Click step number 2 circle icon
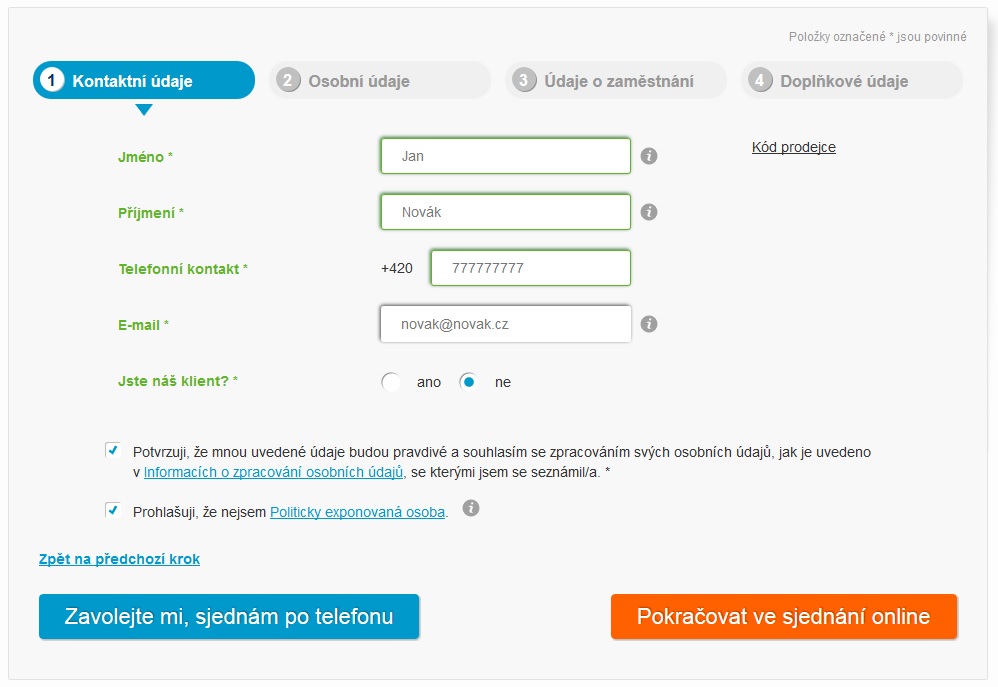The image size is (998, 687). click(288, 80)
